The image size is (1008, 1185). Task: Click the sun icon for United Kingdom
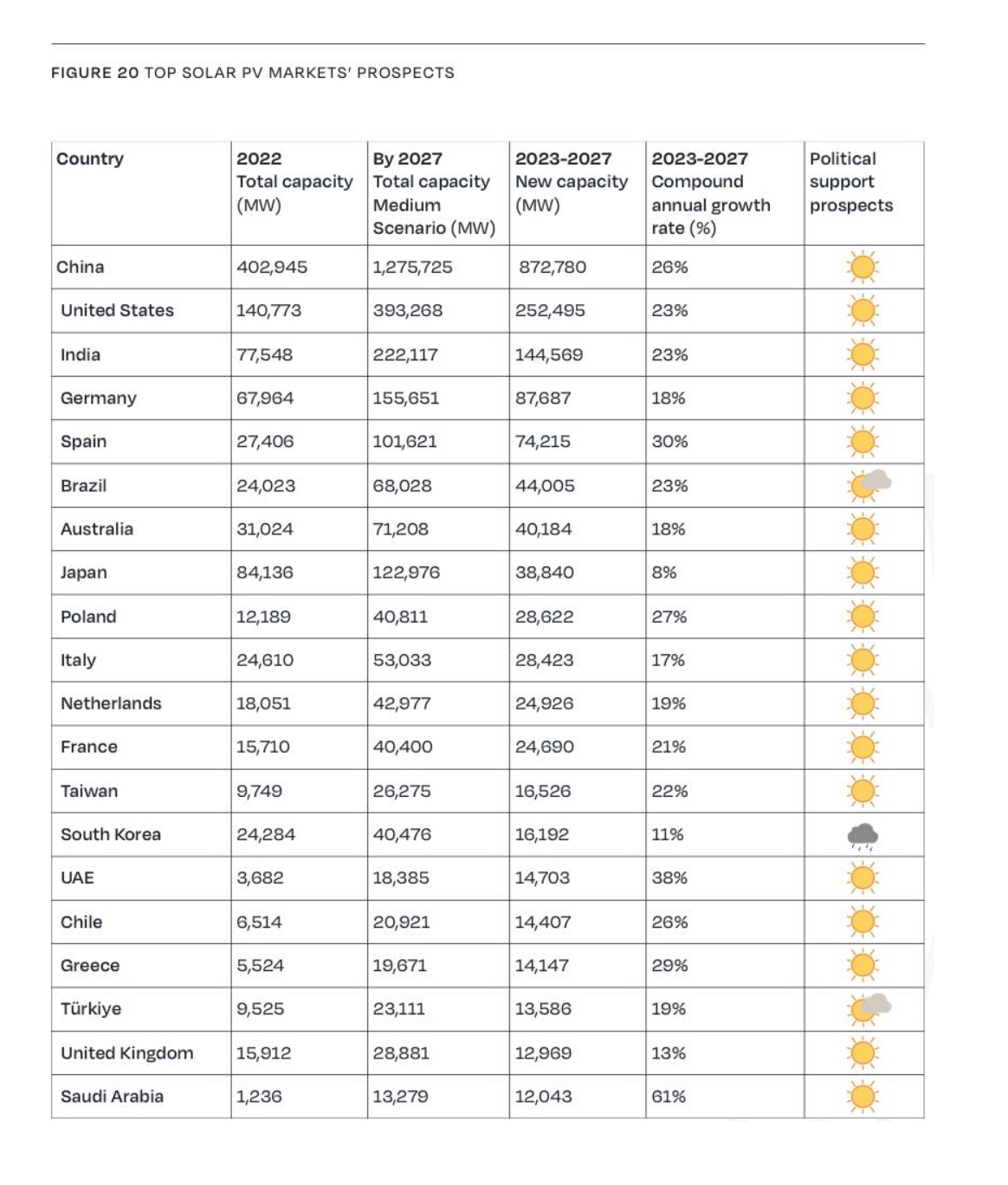pyautogui.click(x=863, y=1053)
